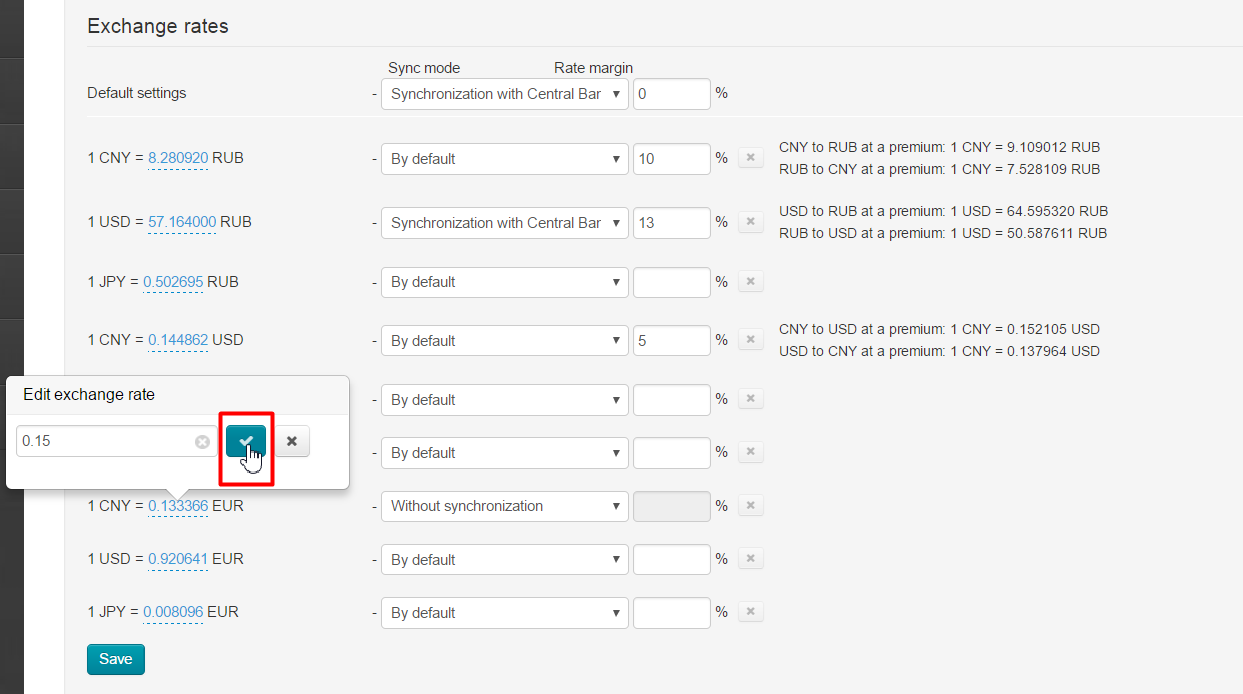Screen dimensions: 1243x694
Task: Remove the CNY to USD rate row
Action: (750, 340)
